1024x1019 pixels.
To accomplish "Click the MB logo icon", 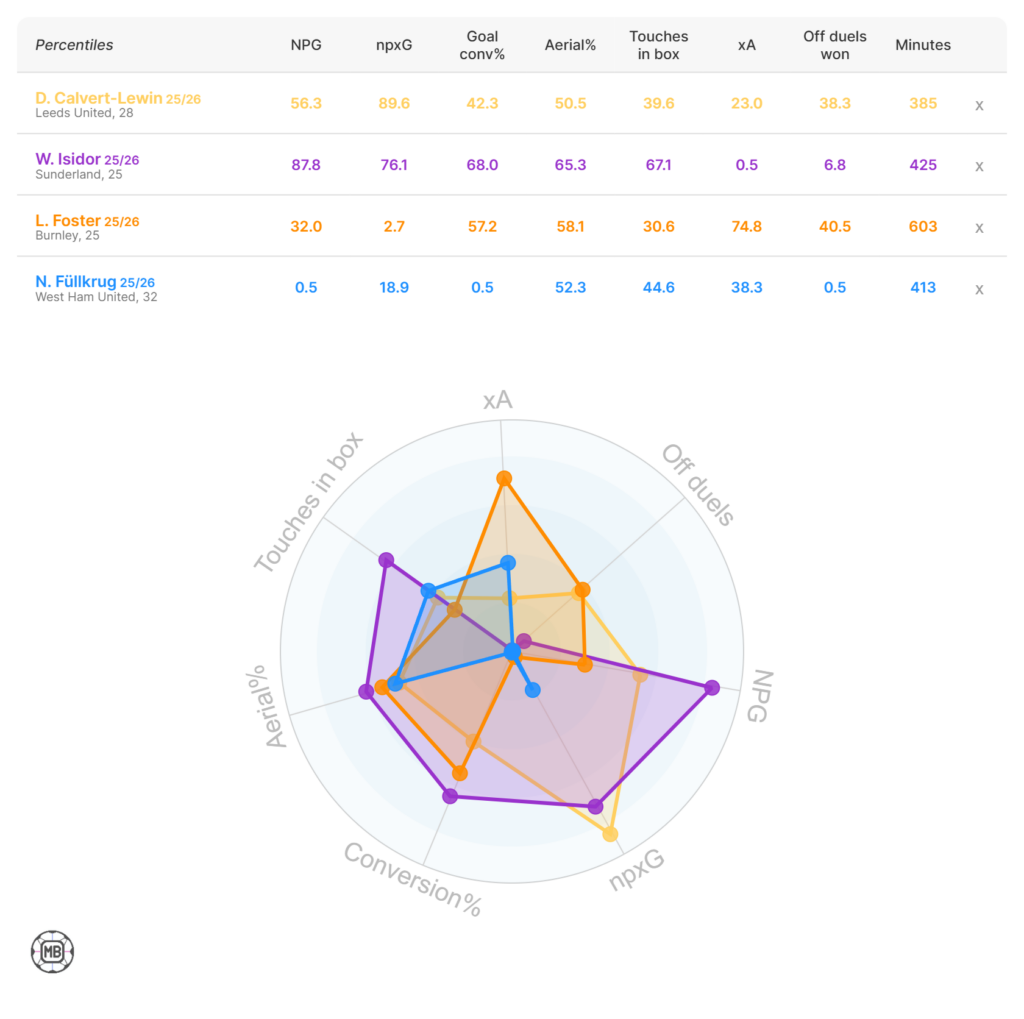I will 52,952.
